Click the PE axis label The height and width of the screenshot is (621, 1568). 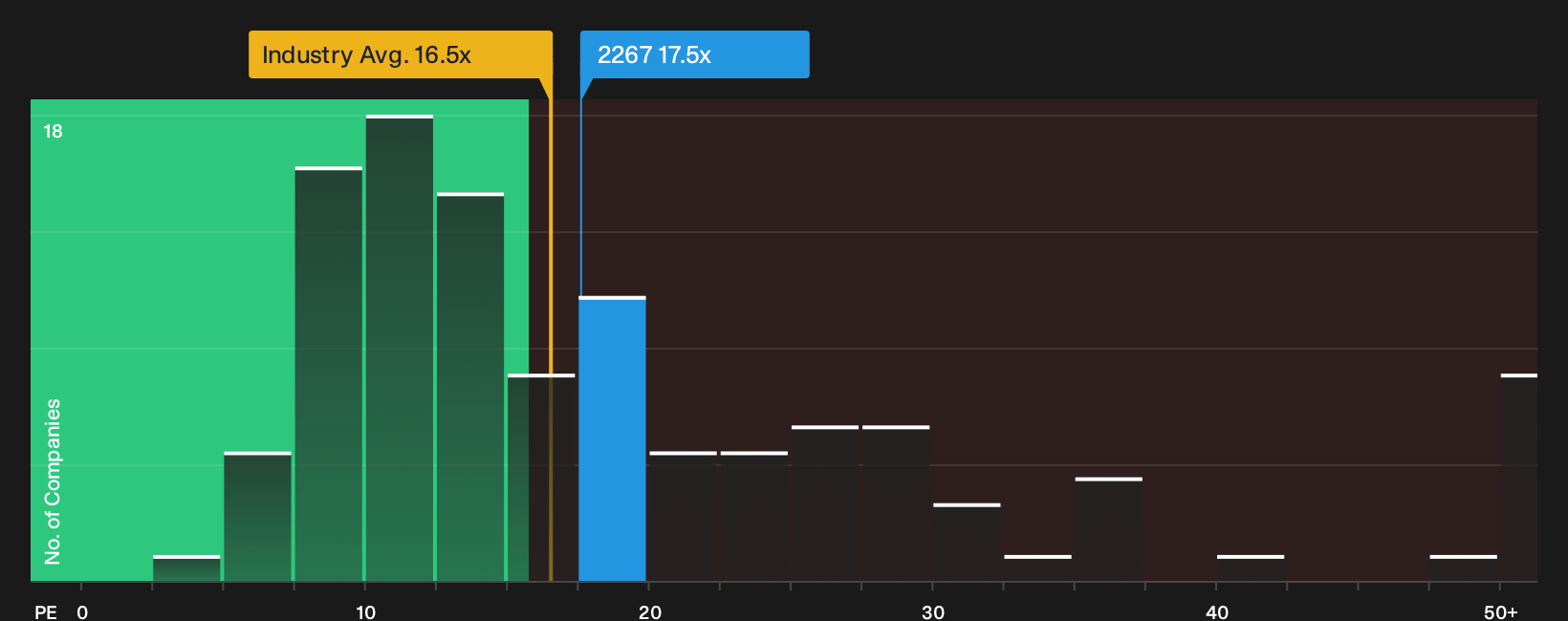tap(45, 612)
